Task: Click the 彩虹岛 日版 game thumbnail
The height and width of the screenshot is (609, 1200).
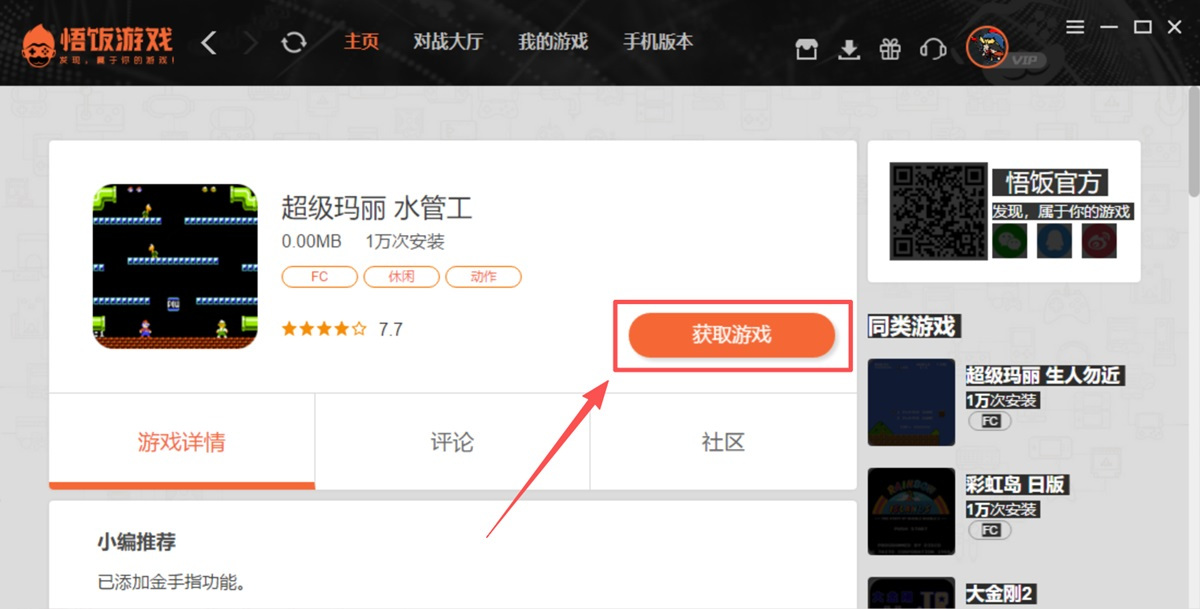Action: pyautogui.click(x=911, y=511)
